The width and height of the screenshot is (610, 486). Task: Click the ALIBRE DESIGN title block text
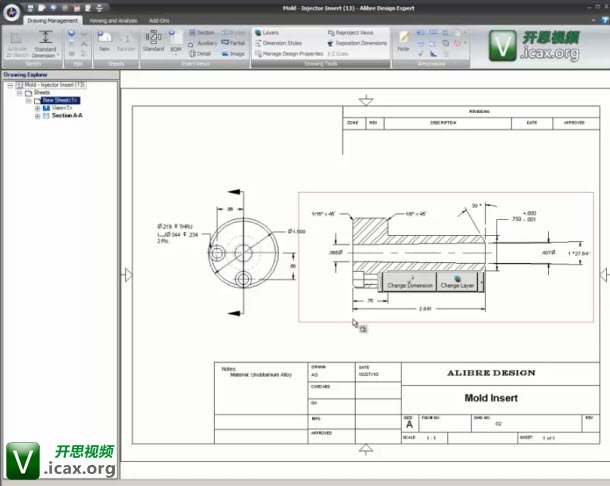click(491, 373)
